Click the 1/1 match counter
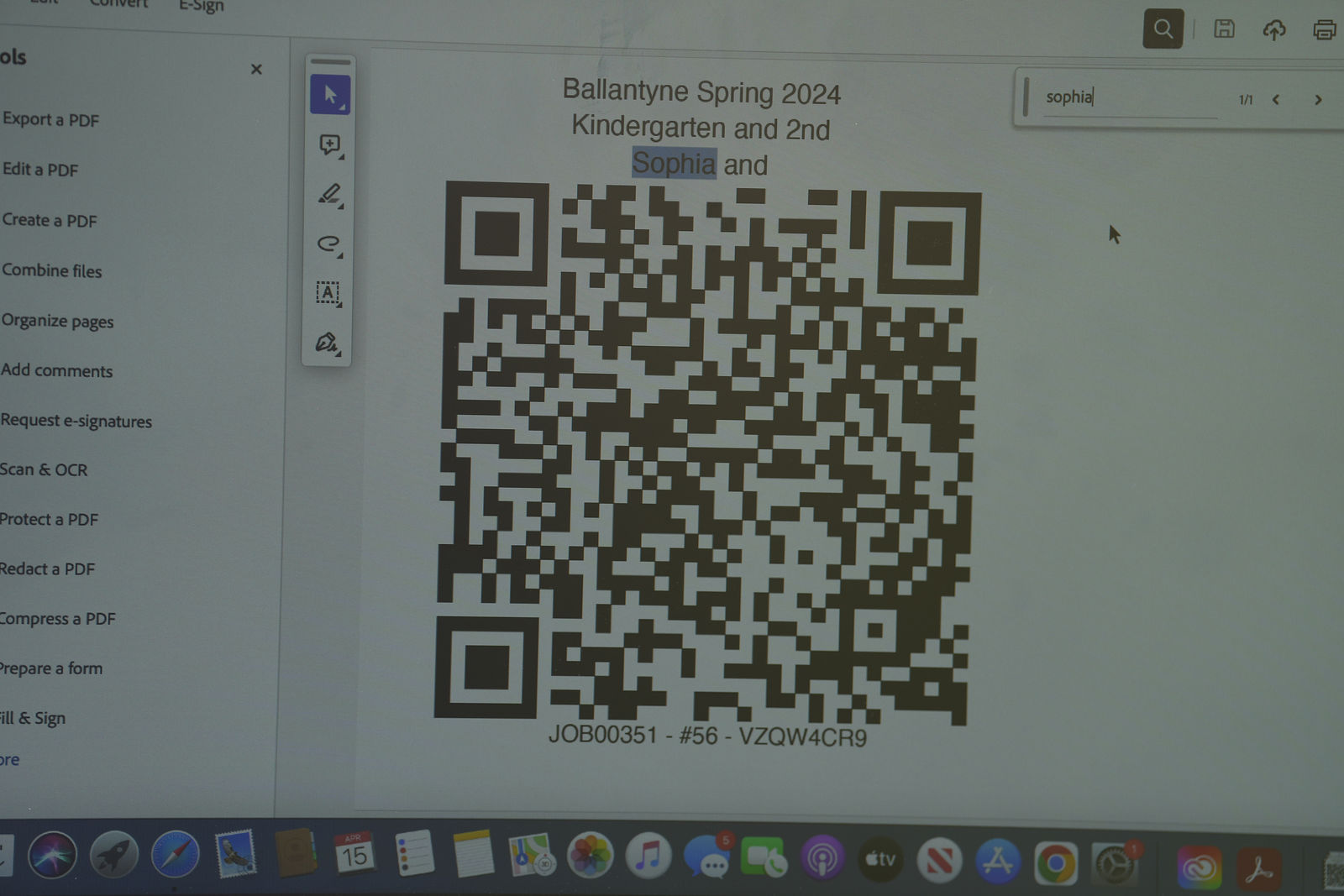Screen dimensions: 1344x896 (1246, 100)
